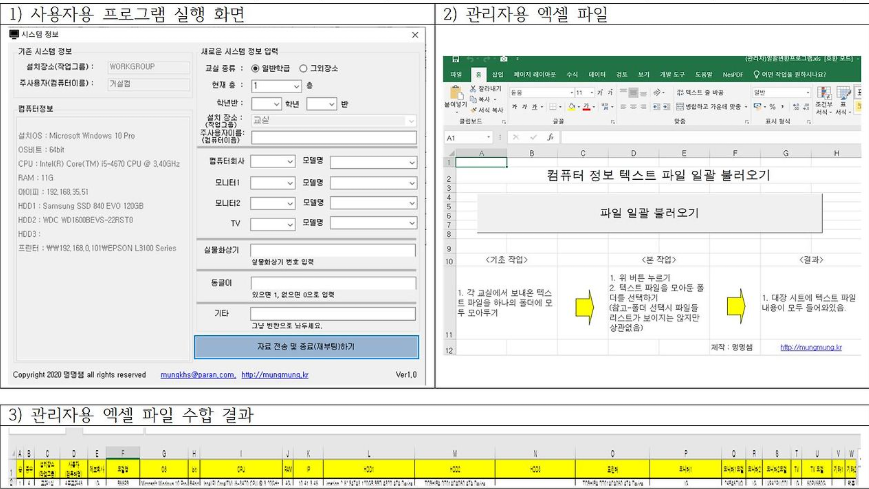This screenshot has height=489, width=869.
Task: Click the Paste (붙여넣기) icon in Excel
Action: point(455,96)
